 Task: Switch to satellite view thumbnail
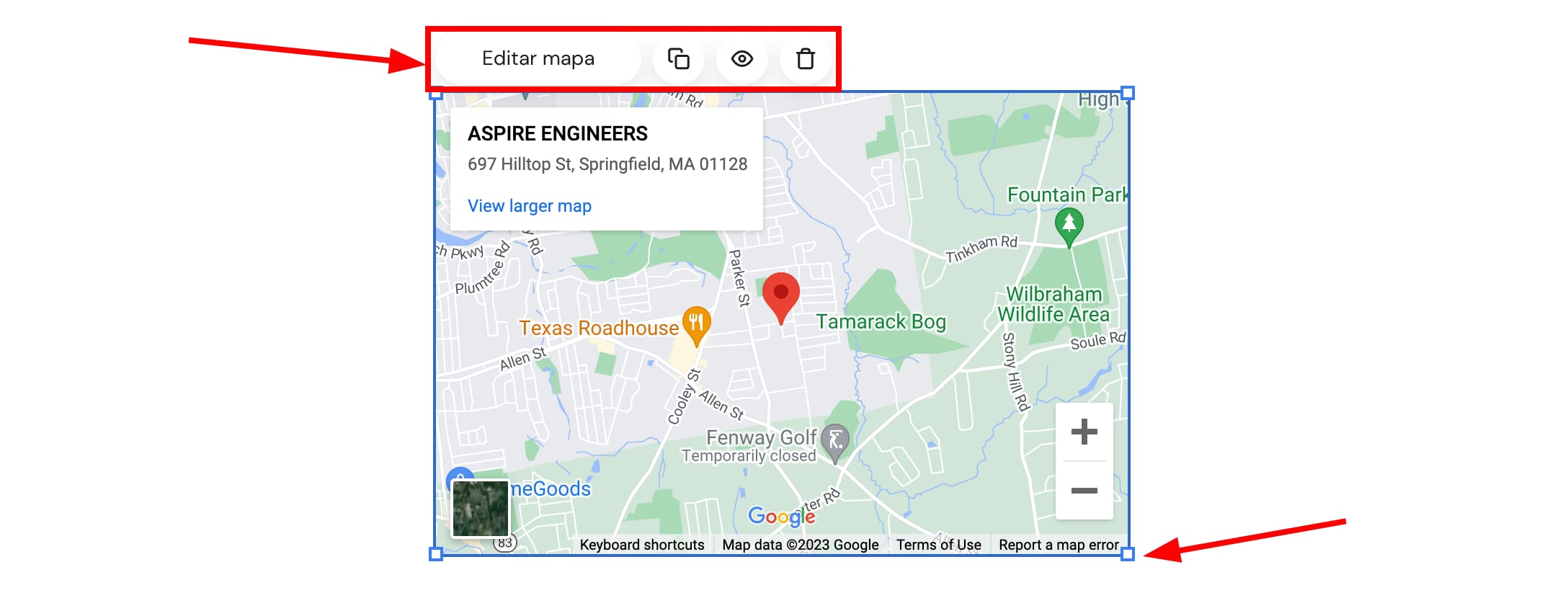480,509
